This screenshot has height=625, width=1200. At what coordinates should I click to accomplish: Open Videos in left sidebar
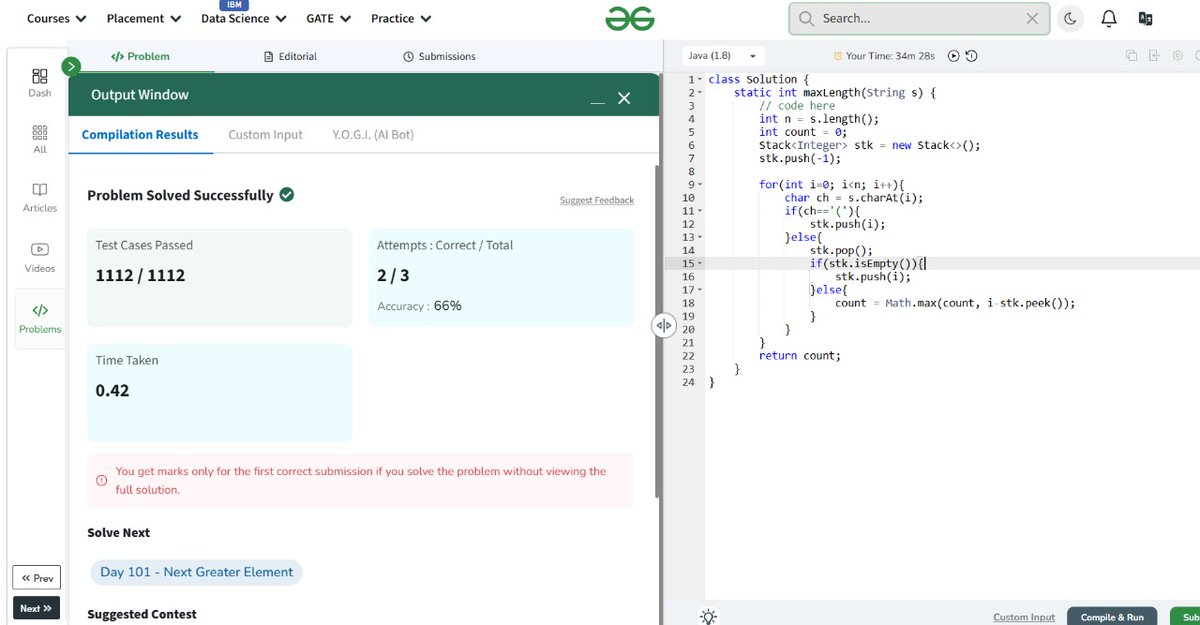pos(40,258)
